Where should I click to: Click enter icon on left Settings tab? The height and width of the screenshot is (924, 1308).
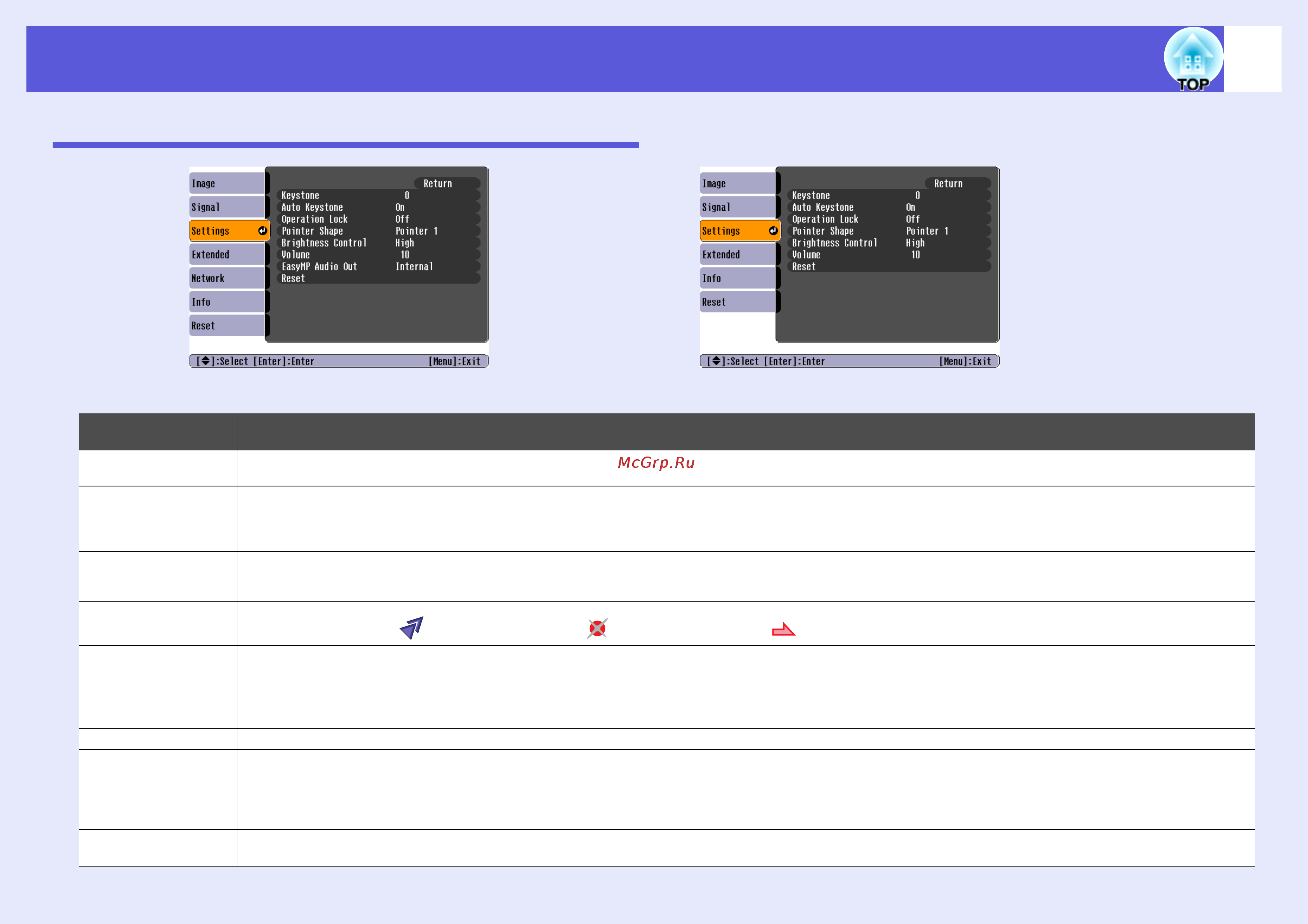coord(262,231)
